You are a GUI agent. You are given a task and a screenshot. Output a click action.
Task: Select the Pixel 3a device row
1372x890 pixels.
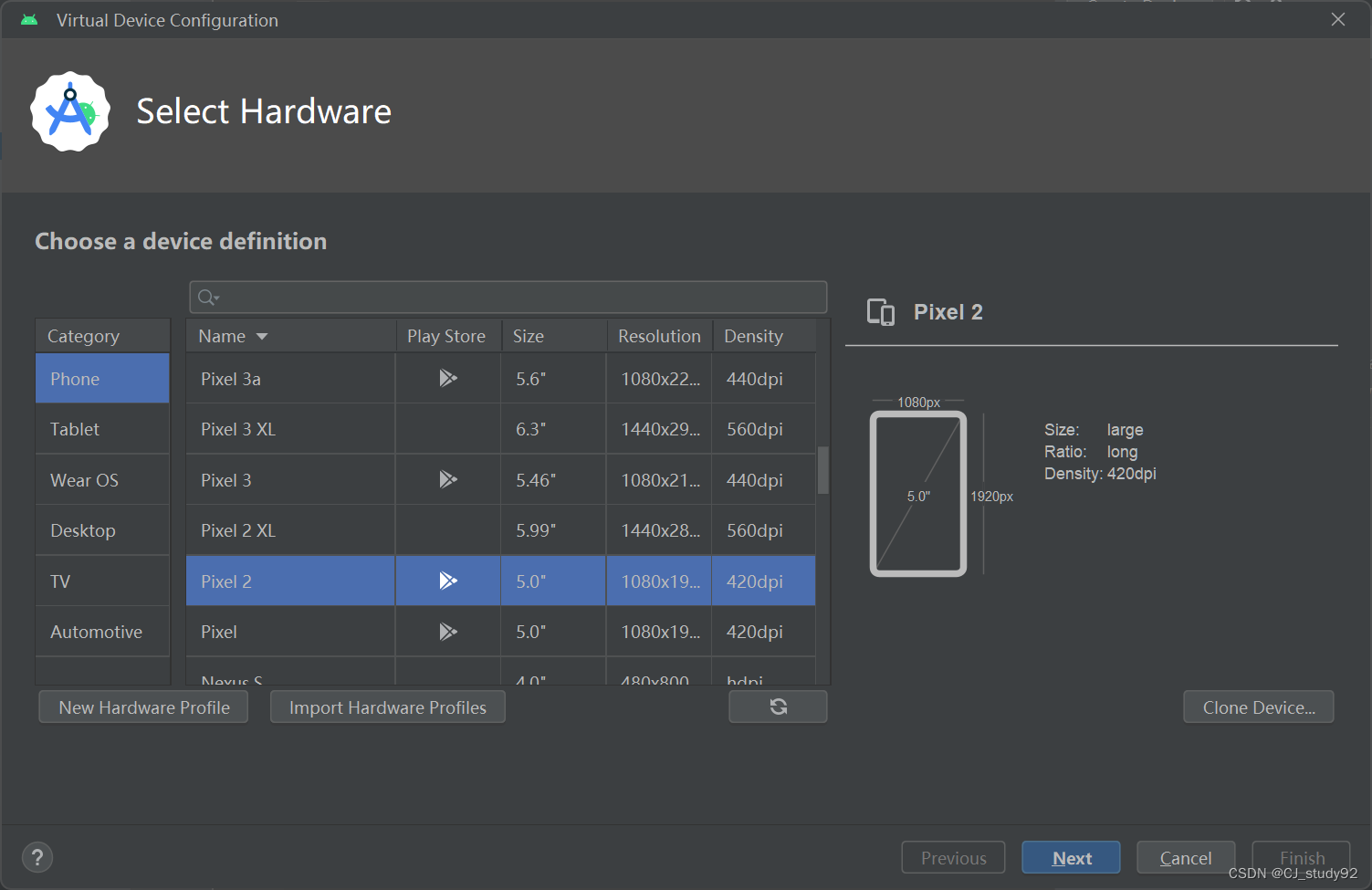click(500, 379)
